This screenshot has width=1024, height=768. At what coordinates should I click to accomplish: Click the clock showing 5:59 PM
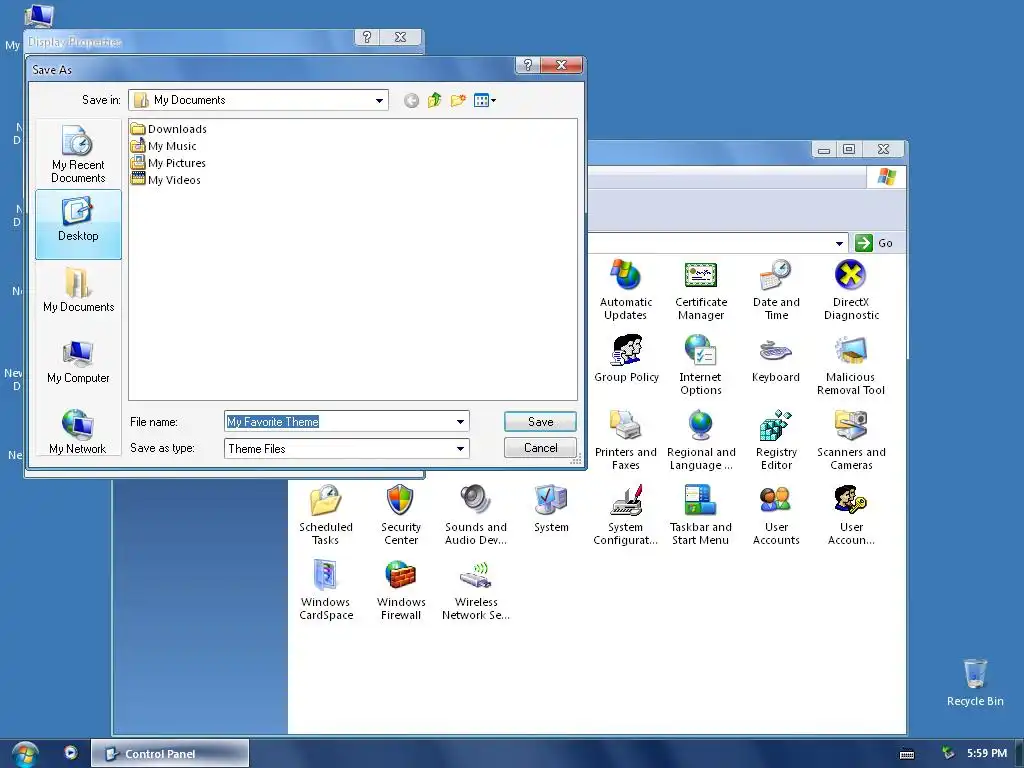[x=987, y=754]
